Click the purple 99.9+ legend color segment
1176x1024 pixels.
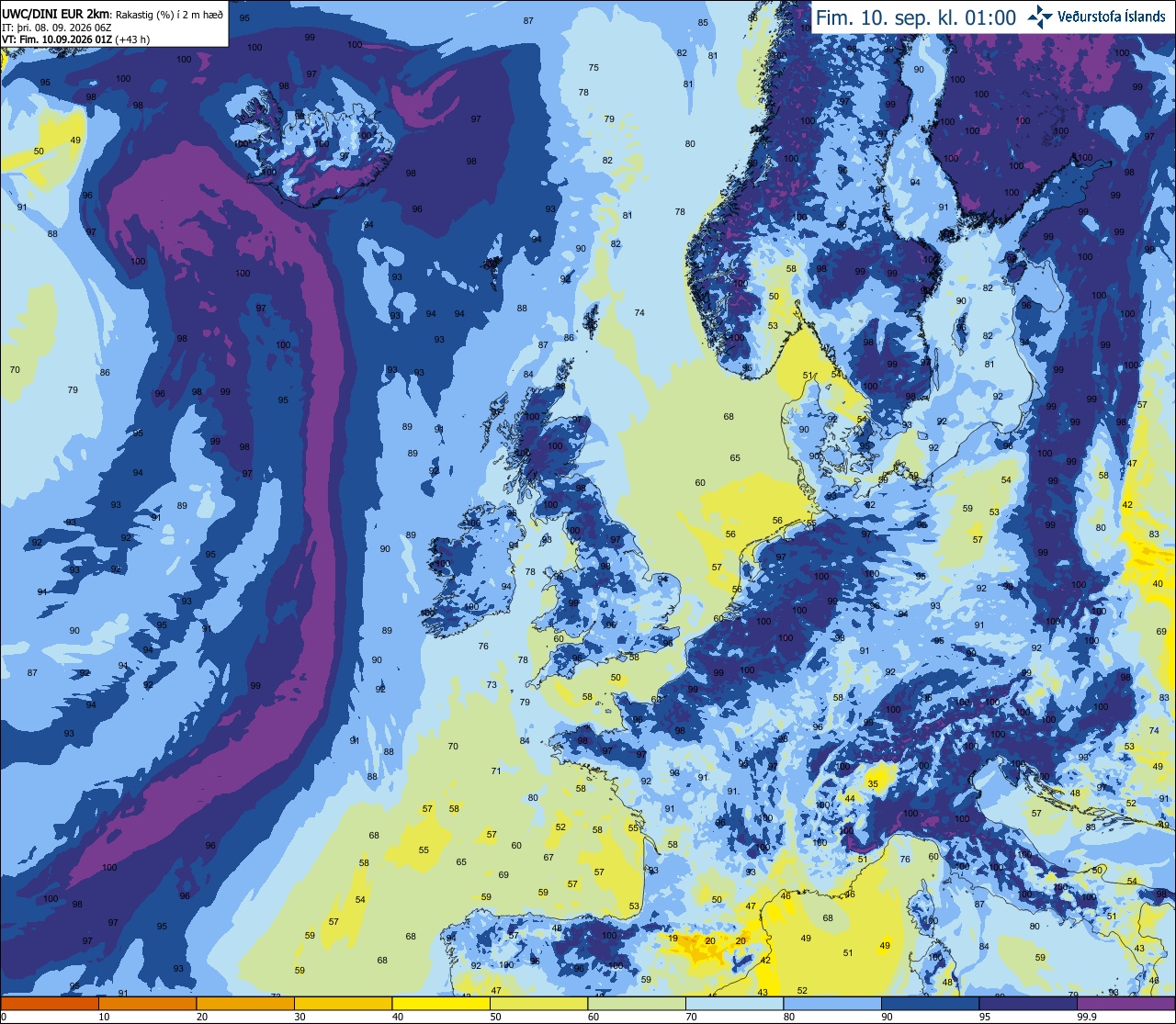[1125, 1003]
